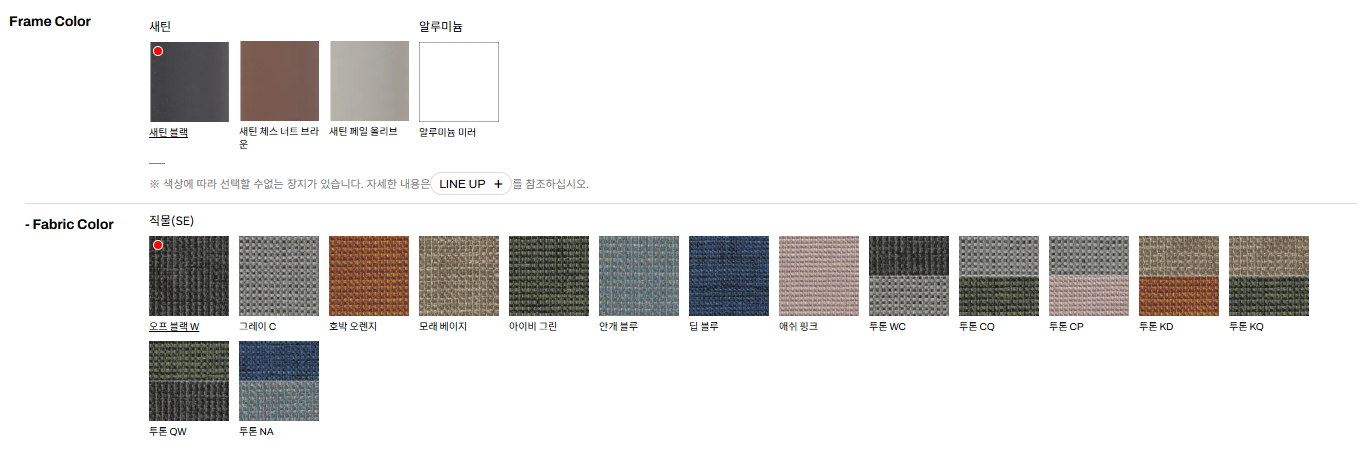Image resolution: width=1357 pixels, height=453 pixels.
Task: Choose the two-tone 투톤 WC fabric
Action: 909,276
